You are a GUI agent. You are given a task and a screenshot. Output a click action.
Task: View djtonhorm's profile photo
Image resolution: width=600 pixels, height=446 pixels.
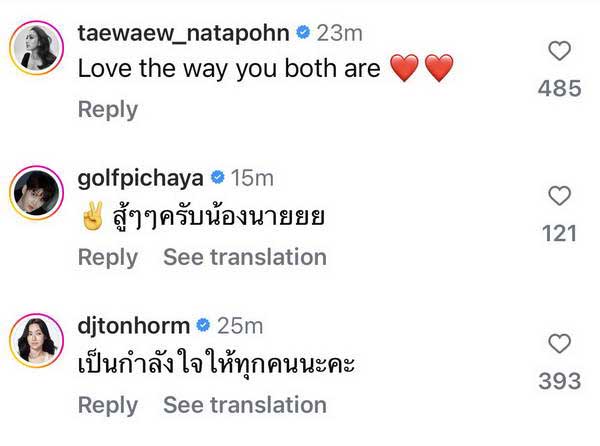37,340
